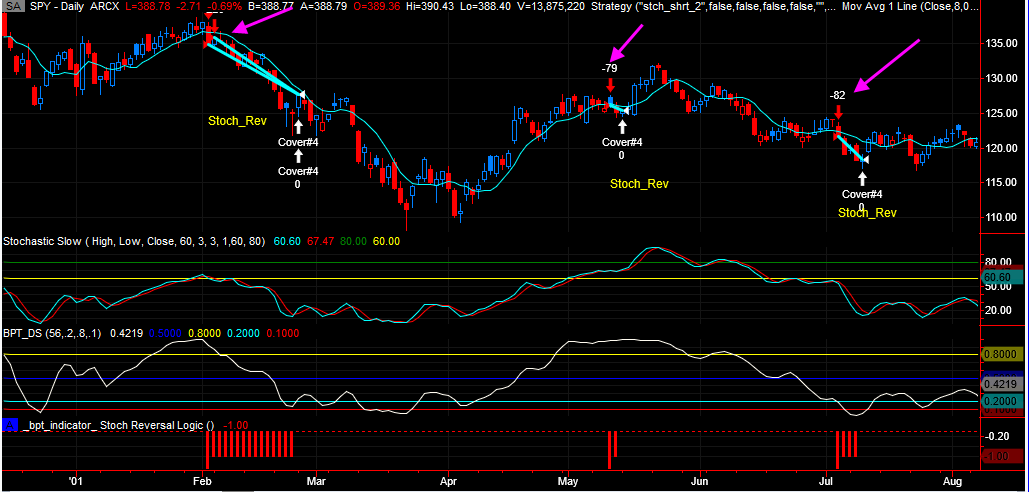Click the yellow 0.8000 marker on BPT_DS axis
Image resolution: width=1029 pixels, height=492 pixels.
coord(1000,354)
